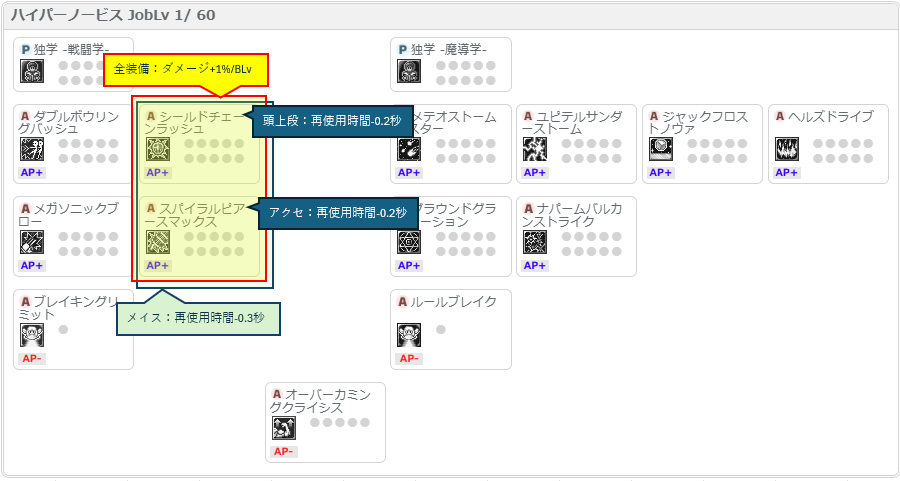Select the ダブルボウリングバッシュ skill icon

pos(32,149)
